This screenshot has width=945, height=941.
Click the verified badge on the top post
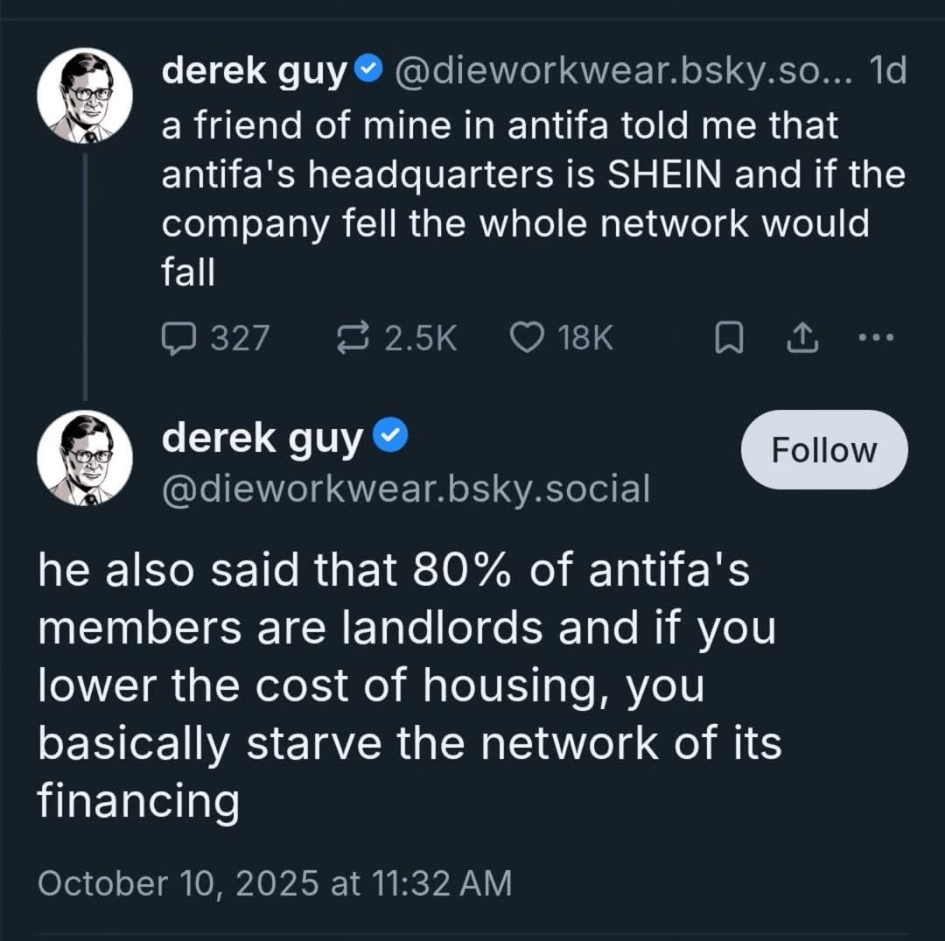(368, 71)
